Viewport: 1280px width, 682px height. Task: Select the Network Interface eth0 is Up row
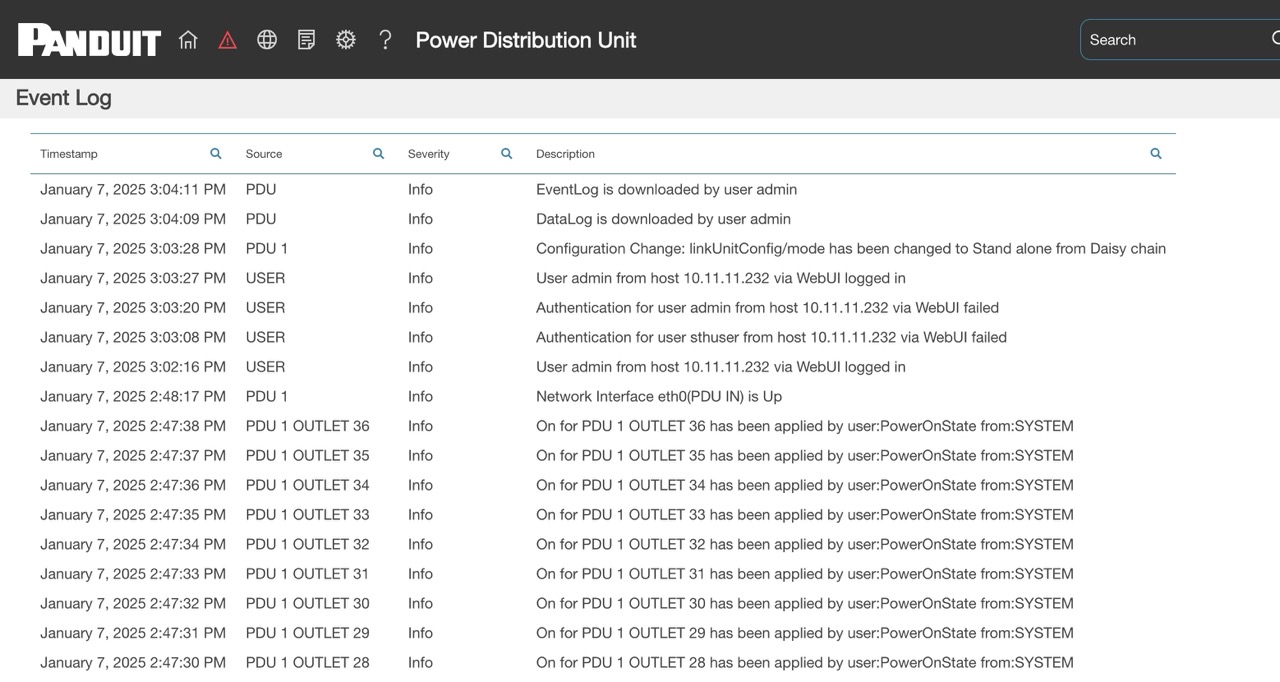pyautogui.click(x=603, y=396)
